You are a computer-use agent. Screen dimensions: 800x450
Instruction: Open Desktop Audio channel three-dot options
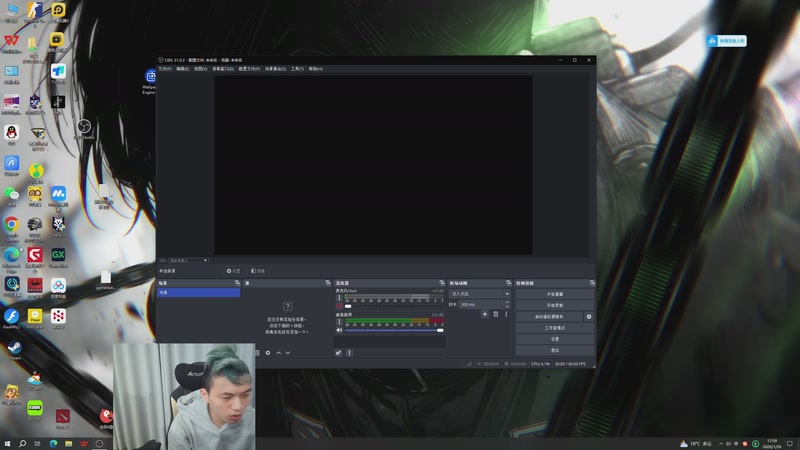(339, 321)
